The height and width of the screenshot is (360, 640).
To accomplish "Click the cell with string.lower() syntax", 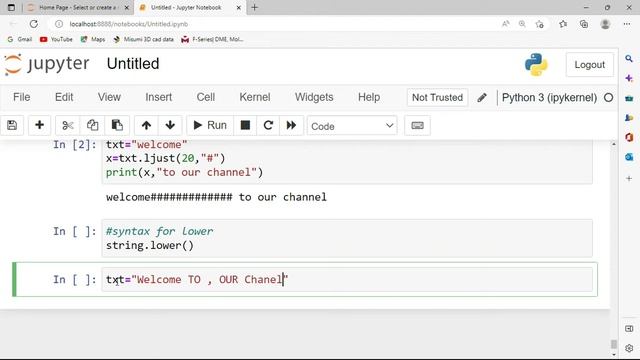I will pos(347,238).
